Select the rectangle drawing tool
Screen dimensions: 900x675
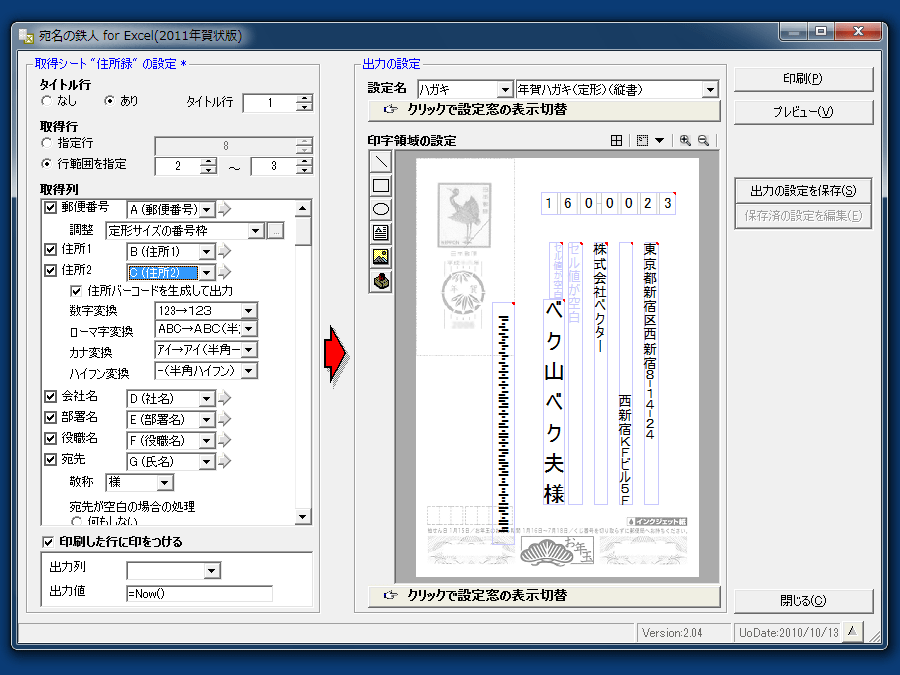[x=381, y=186]
